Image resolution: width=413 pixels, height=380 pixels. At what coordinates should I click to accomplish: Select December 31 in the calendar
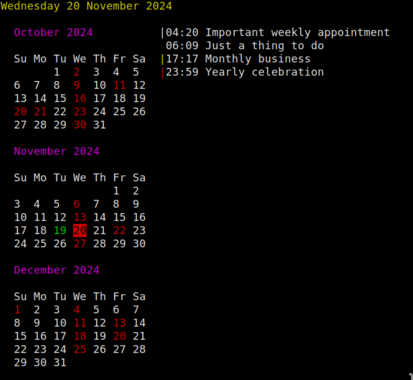60,363
